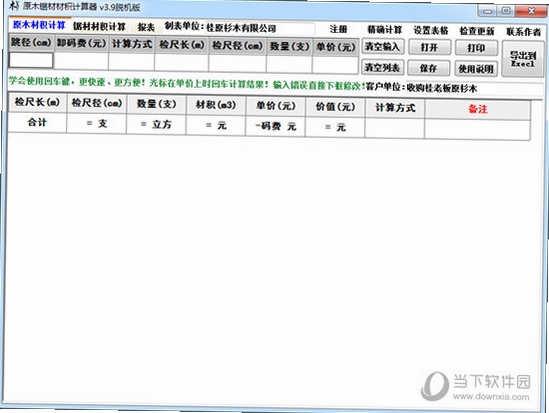Open the 锯材材积计算 tab

click(99, 26)
